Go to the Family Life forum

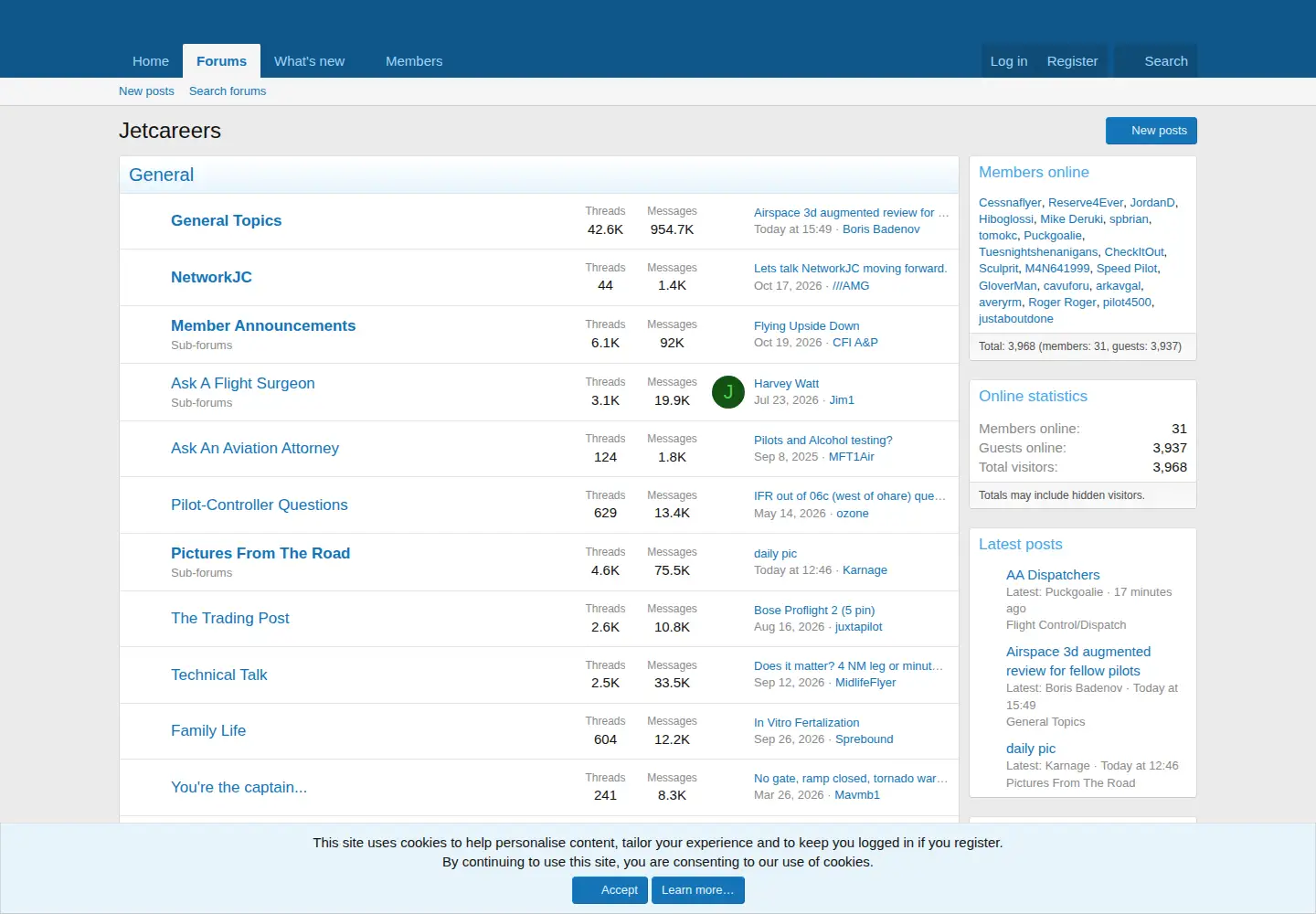208,730
